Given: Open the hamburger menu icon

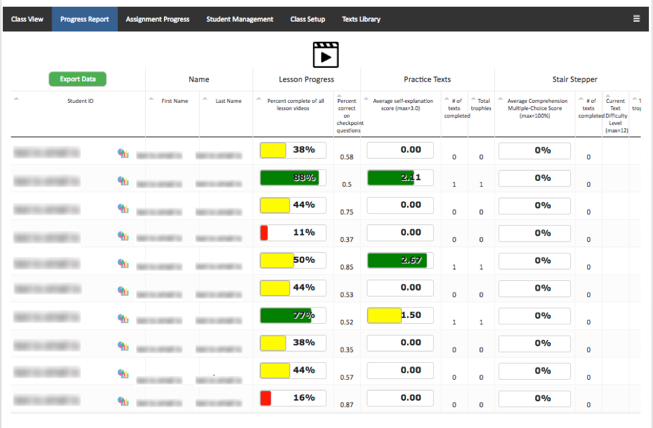Looking at the screenshot, I should (636, 19).
